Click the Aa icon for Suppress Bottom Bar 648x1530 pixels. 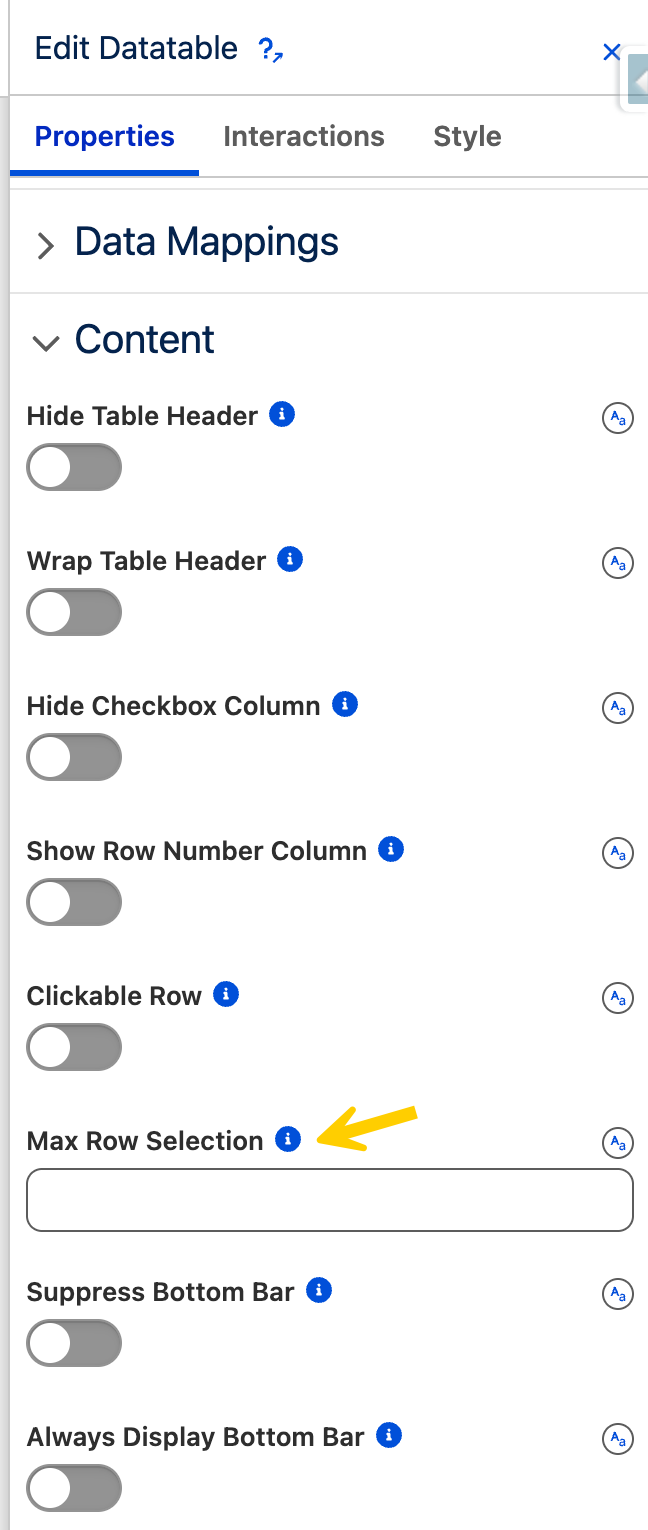[x=618, y=1294]
